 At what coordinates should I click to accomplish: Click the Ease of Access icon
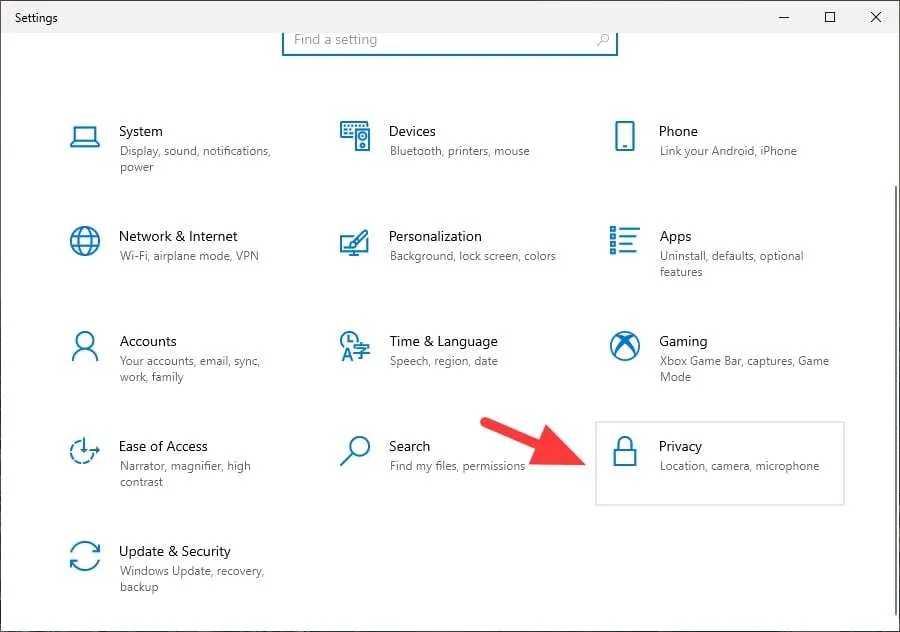[x=84, y=451]
